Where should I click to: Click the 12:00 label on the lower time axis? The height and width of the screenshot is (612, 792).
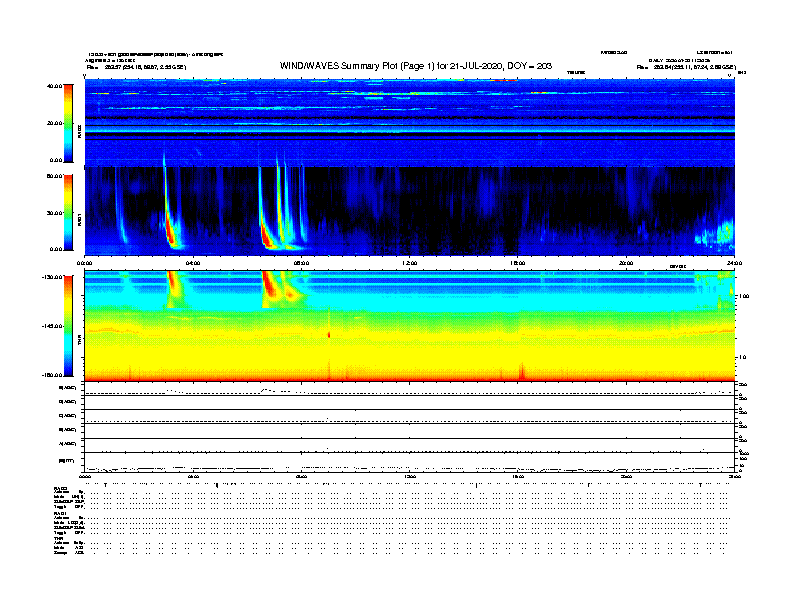click(410, 476)
